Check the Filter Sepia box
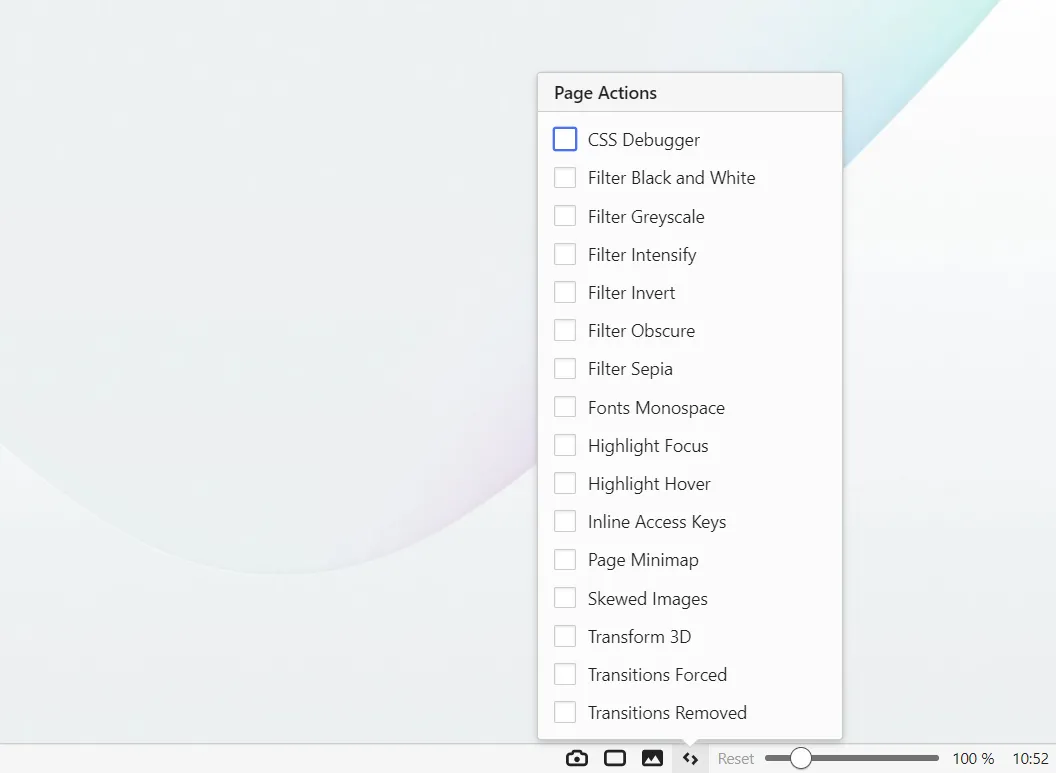Screen dimensions: 1056x773 [565, 369]
